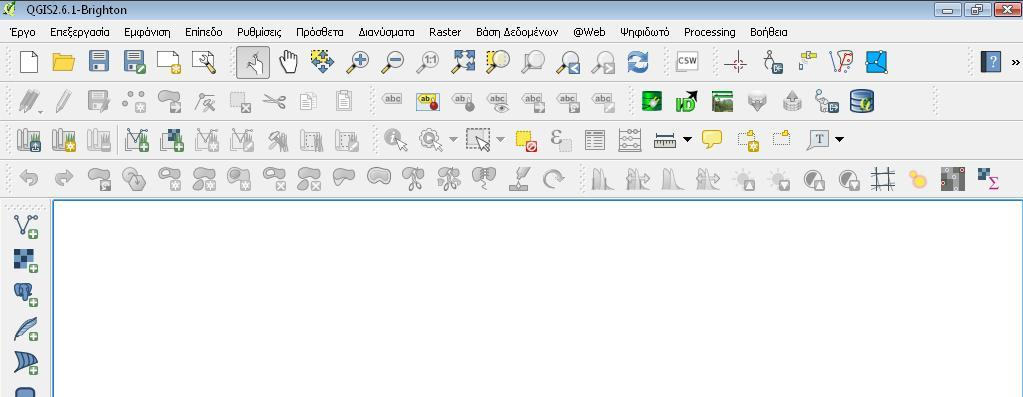
Task: Activate Coordinate Capture crosshair icon
Action: (x=739, y=63)
